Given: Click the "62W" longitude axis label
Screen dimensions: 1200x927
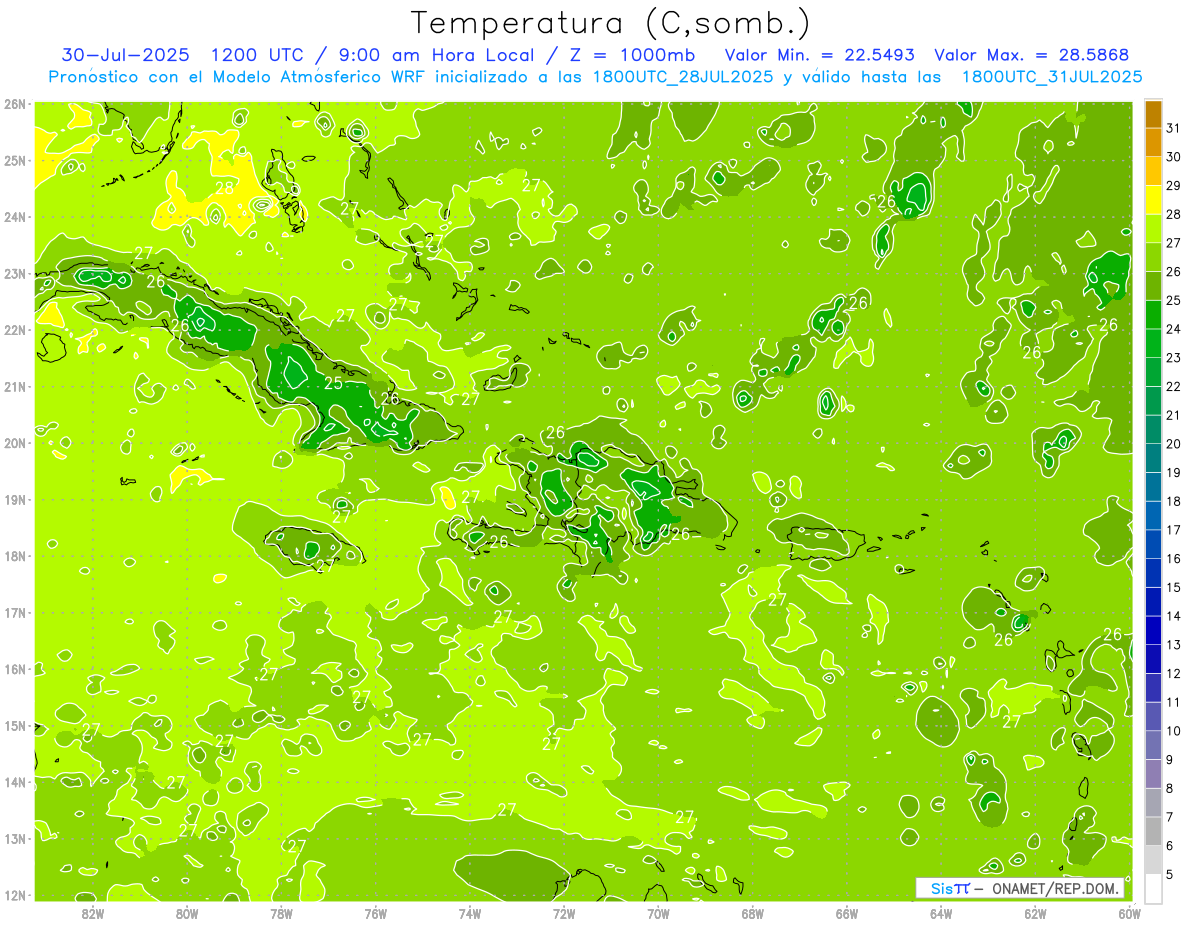Looking at the screenshot, I should pyautogui.click(x=1035, y=912).
